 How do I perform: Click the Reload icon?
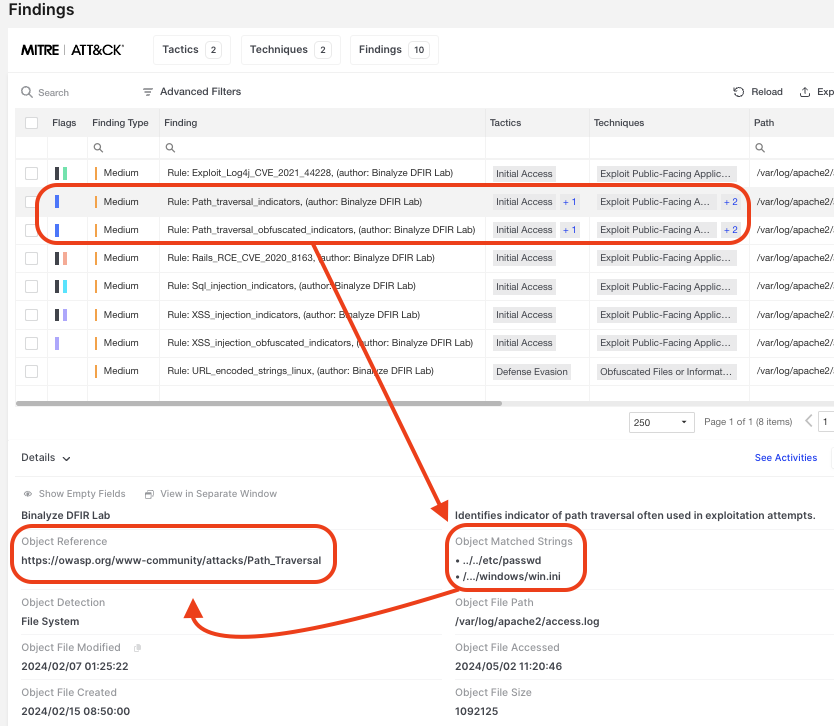739,92
